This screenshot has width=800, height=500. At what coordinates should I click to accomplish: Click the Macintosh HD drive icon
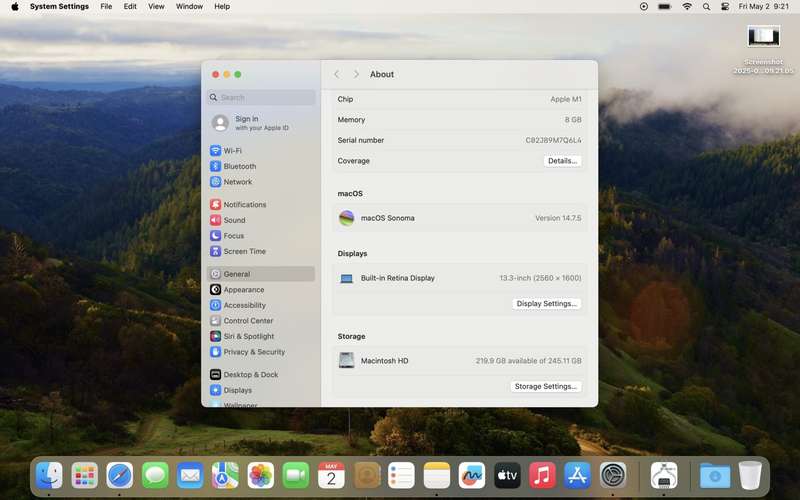(x=346, y=360)
